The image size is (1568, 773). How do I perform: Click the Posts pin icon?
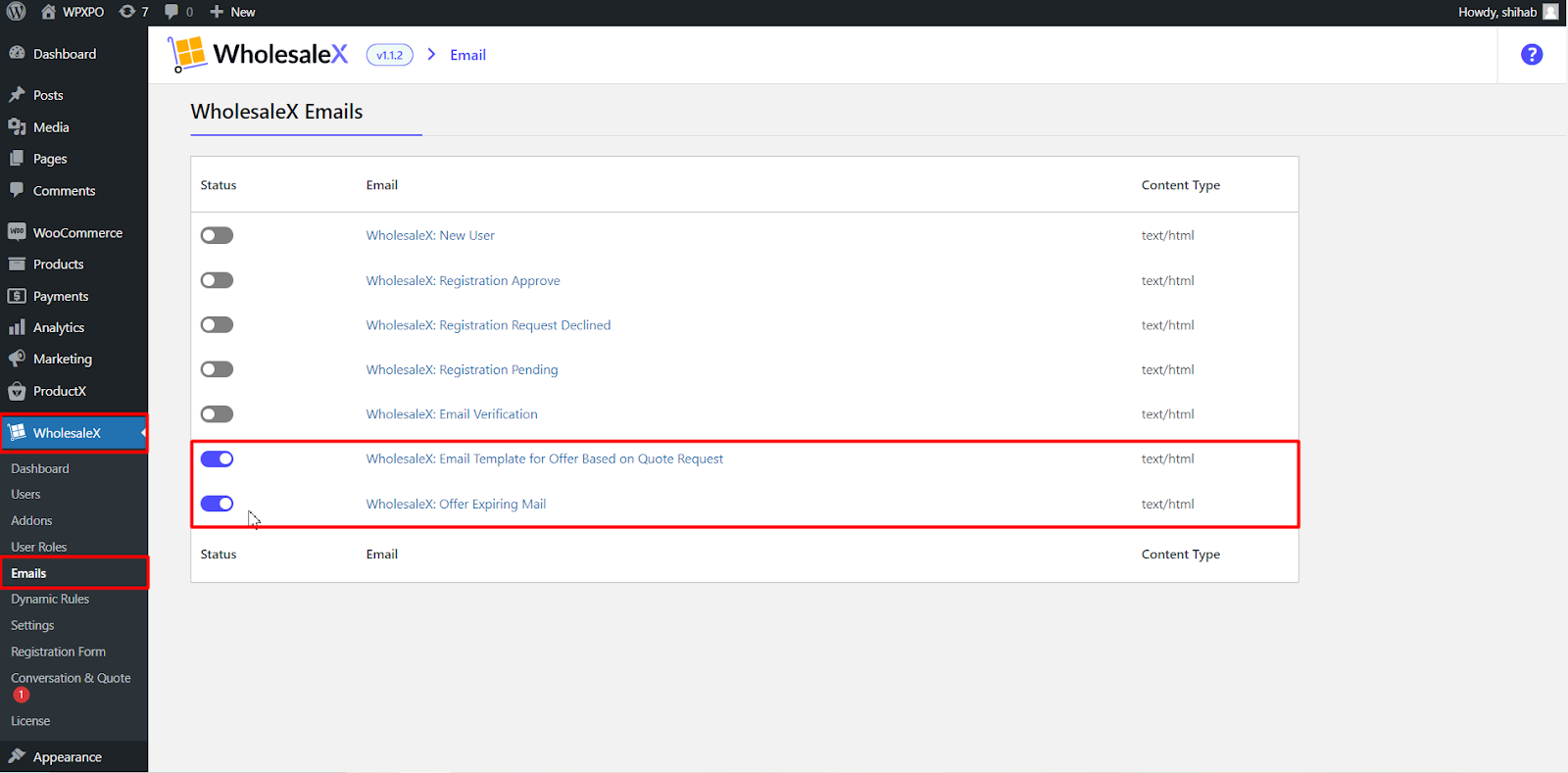tap(17, 95)
